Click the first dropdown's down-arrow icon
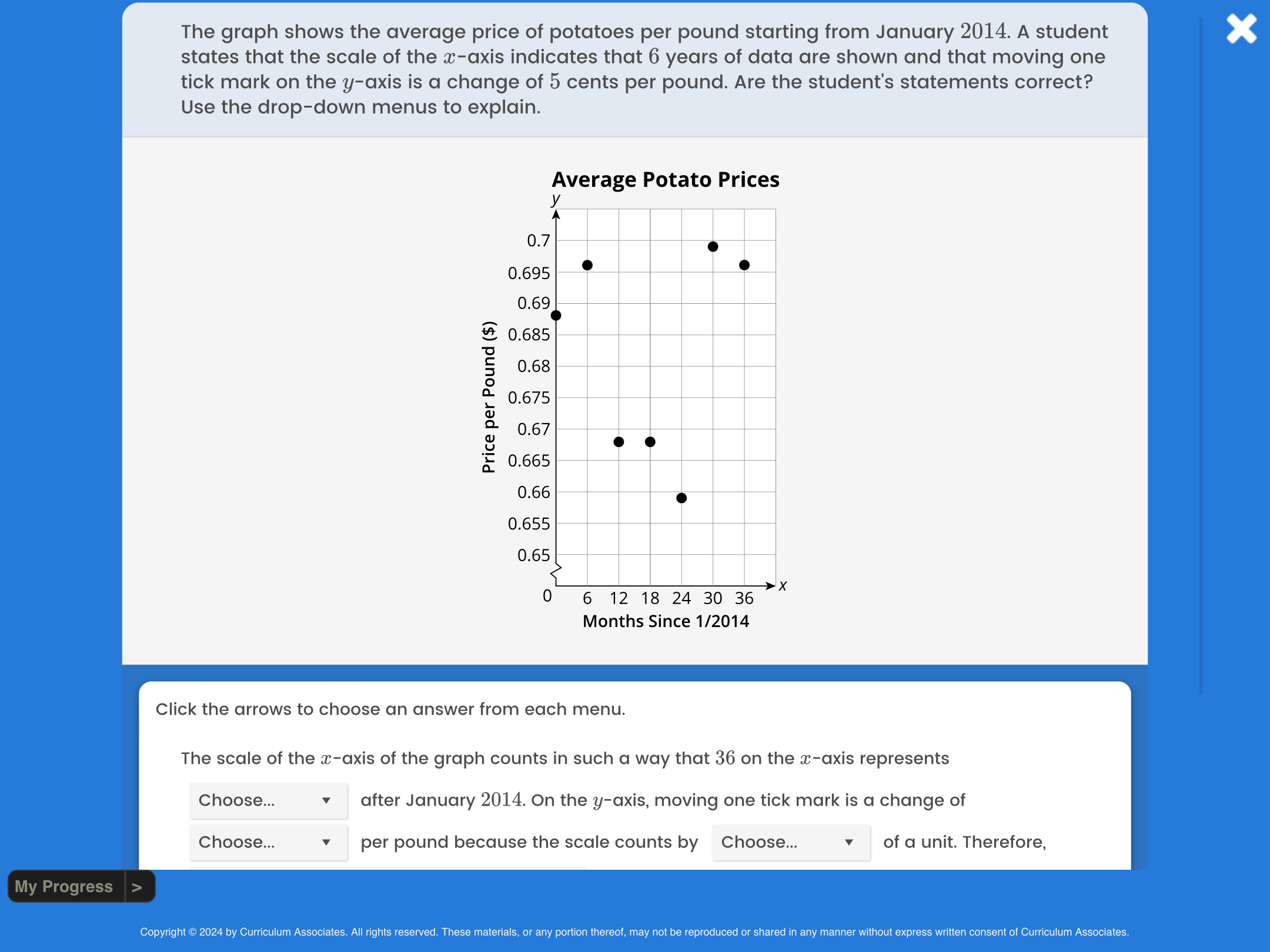Image resolution: width=1270 pixels, height=952 pixels. (326, 800)
